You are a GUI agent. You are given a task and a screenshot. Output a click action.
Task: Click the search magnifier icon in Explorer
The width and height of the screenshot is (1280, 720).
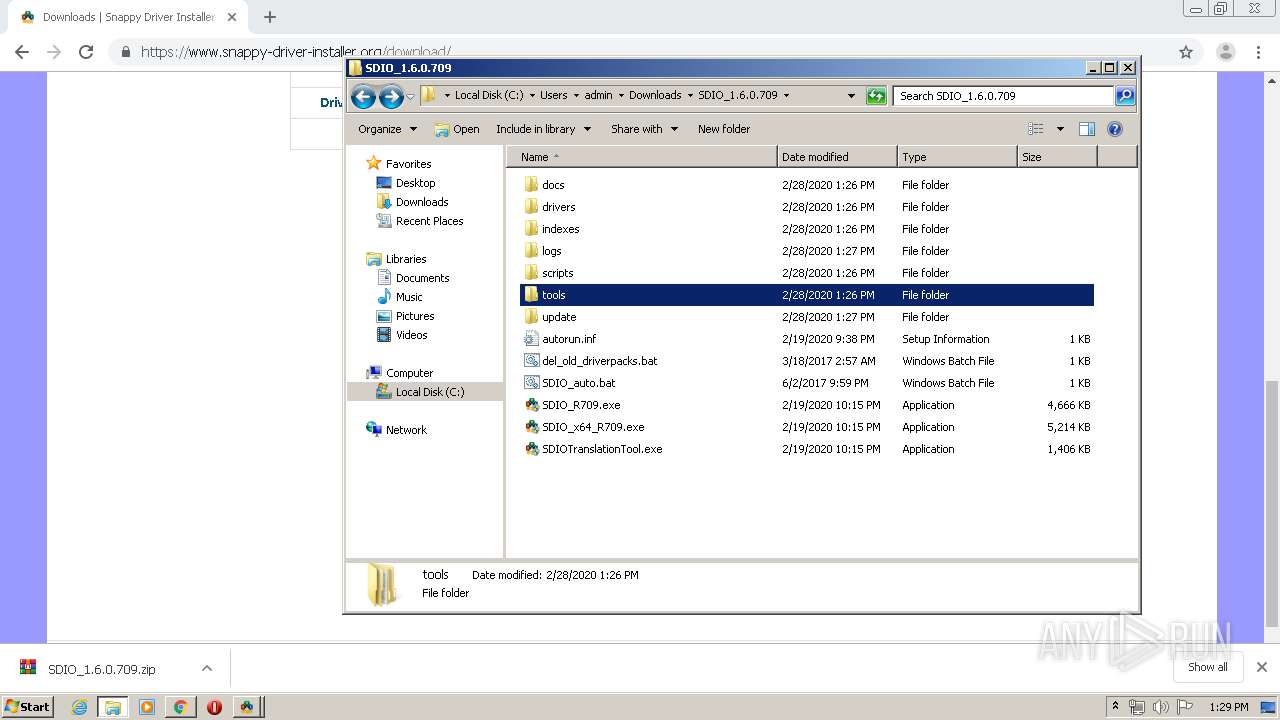[1125, 96]
